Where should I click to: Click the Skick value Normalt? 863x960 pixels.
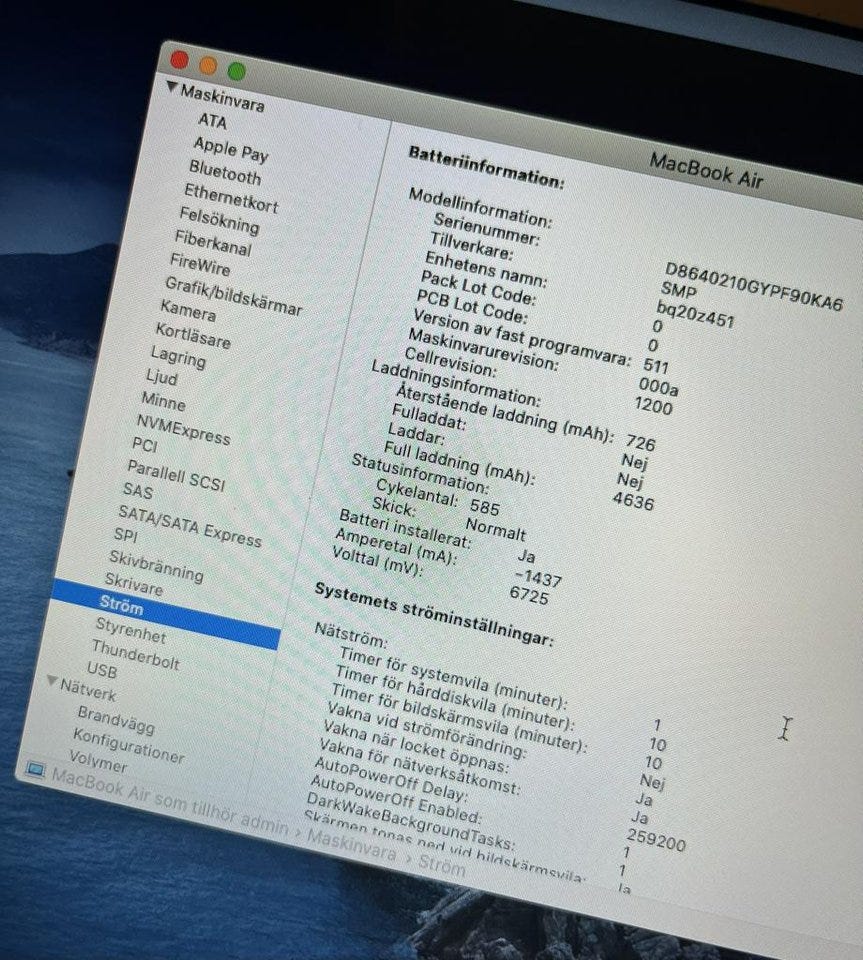click(x=495, y=528)
